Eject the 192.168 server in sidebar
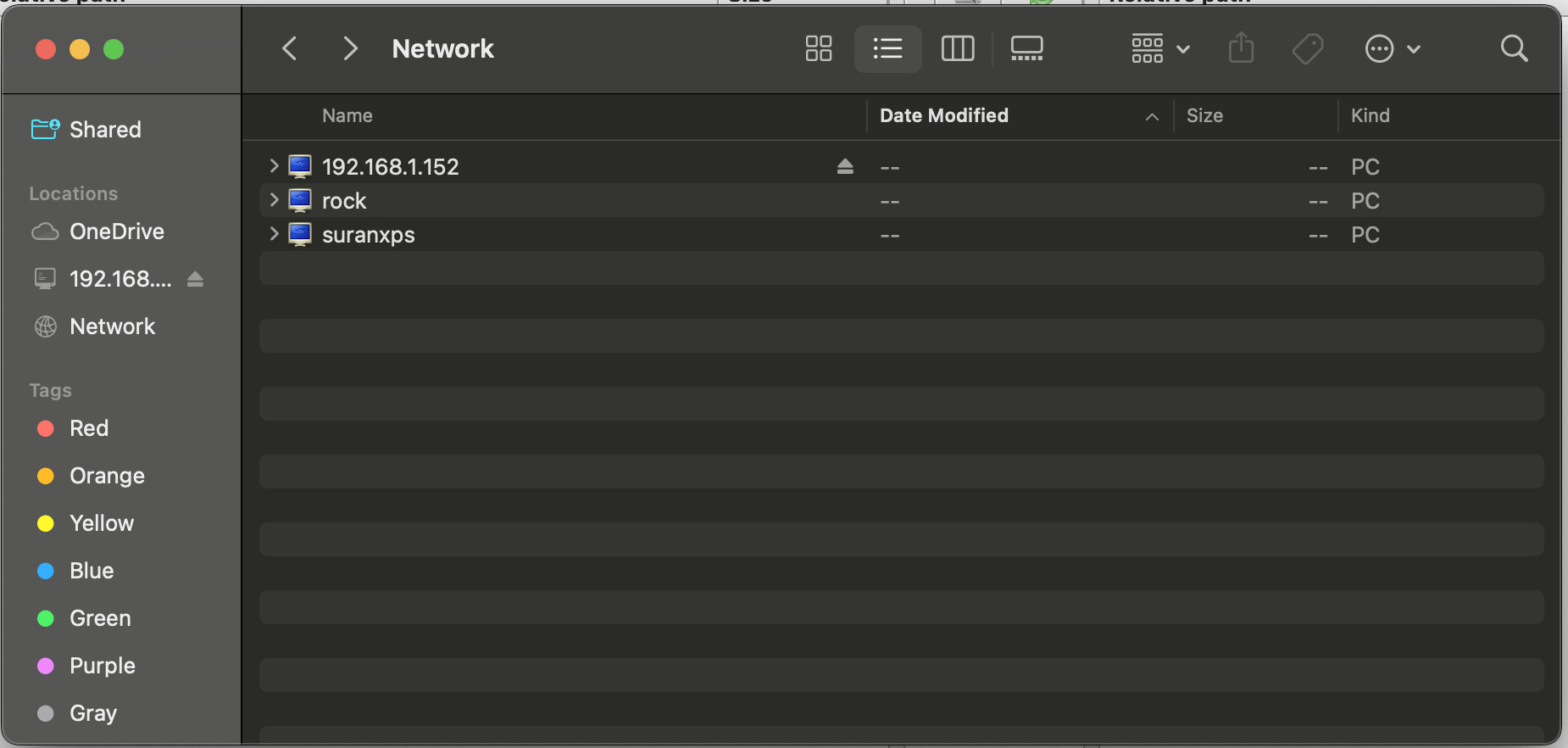 pos(195,279)
